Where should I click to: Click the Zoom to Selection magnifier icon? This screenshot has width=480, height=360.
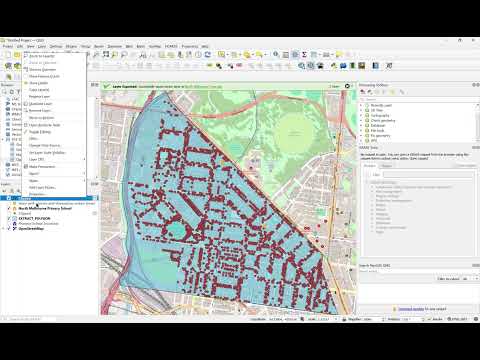click(x=115, y=55)
